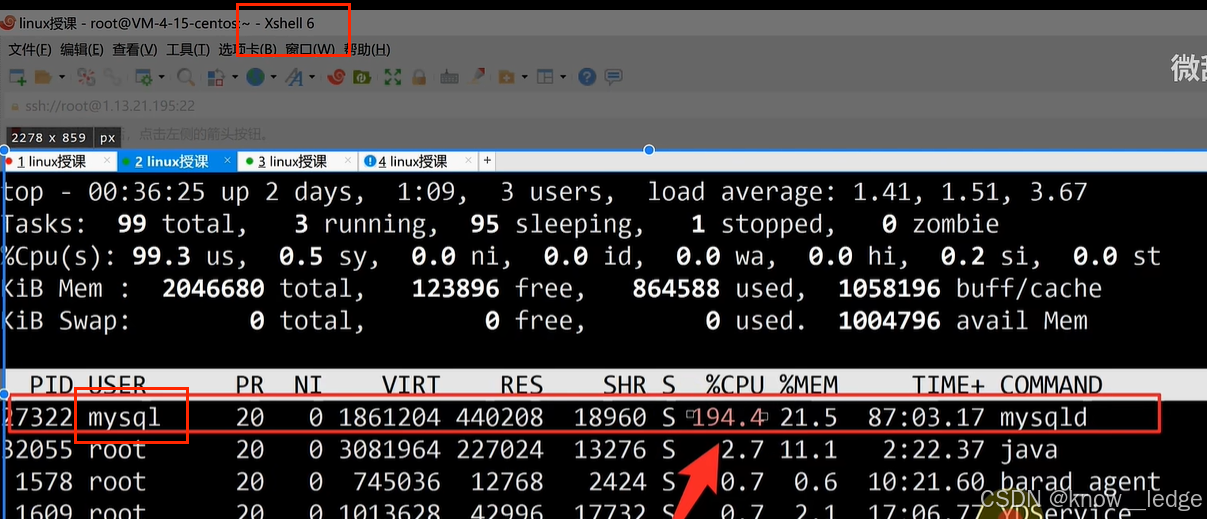Click the barad_agent command text
Screen dimensions: 1207x519
tap(1080, 483)
